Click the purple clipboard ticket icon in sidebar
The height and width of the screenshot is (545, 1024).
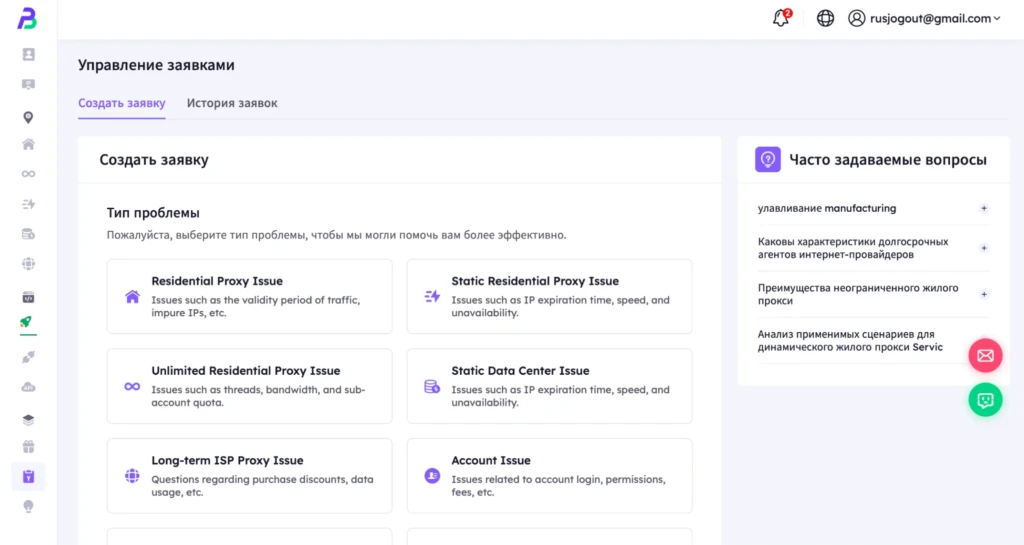point(28,476)
